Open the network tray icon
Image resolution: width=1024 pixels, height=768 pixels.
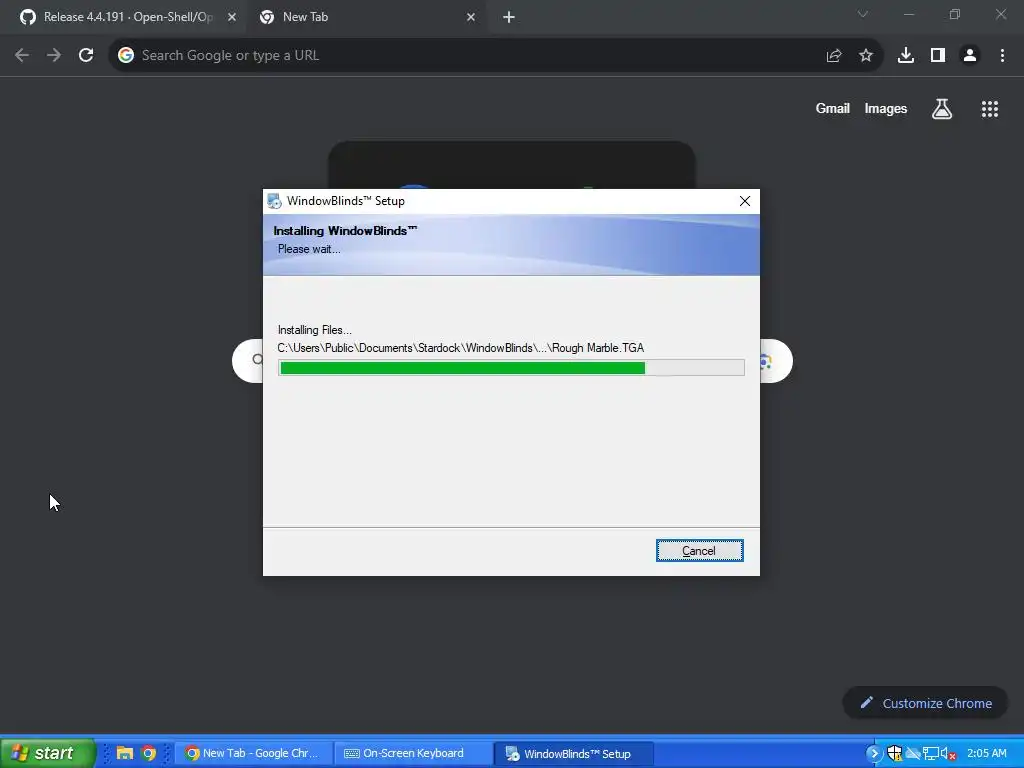[931, 754]
